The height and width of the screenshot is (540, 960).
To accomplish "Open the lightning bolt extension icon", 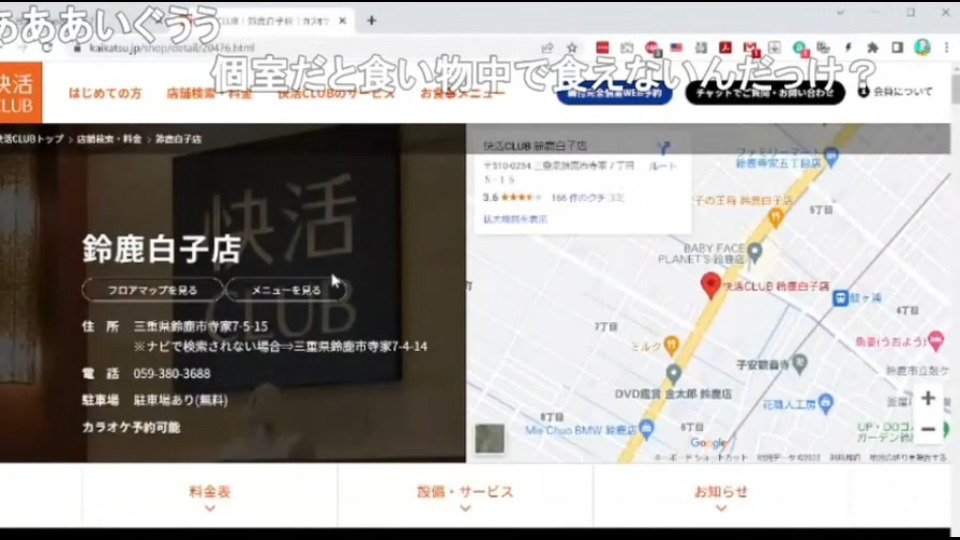I will click(849, 47).
